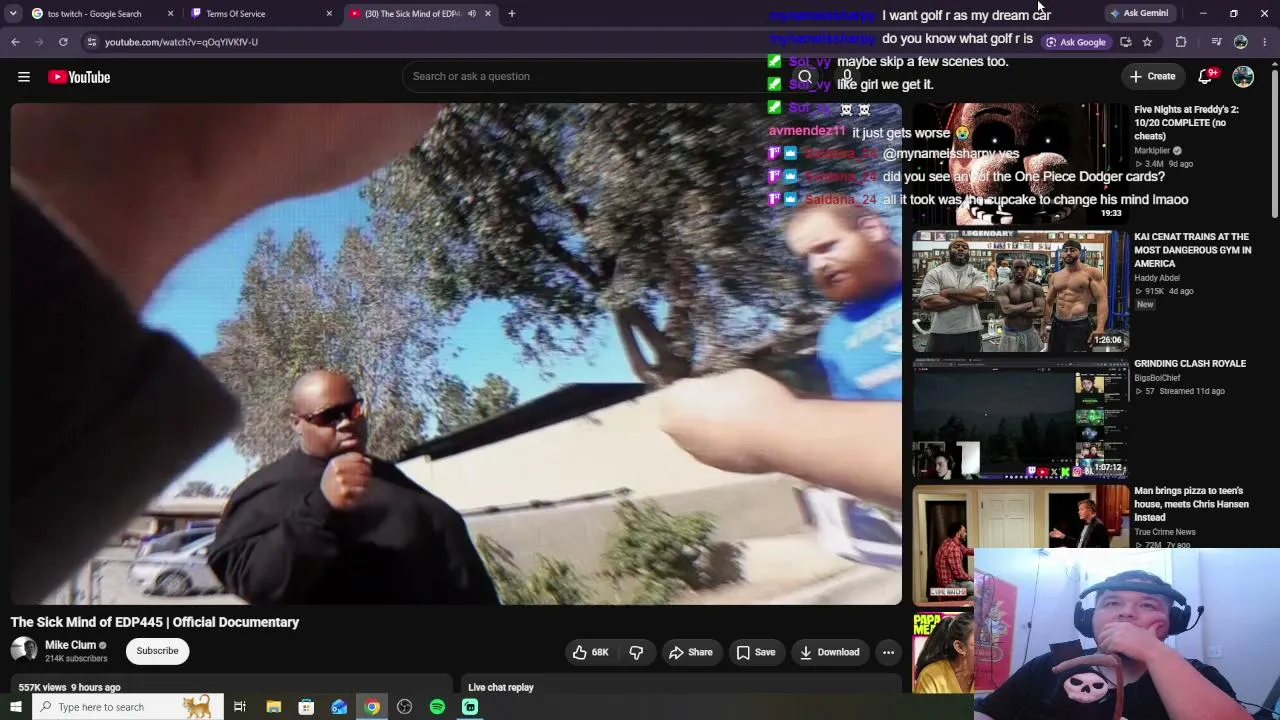
Task: Open Chrome media controls icon
Action: click(1216, 42)
